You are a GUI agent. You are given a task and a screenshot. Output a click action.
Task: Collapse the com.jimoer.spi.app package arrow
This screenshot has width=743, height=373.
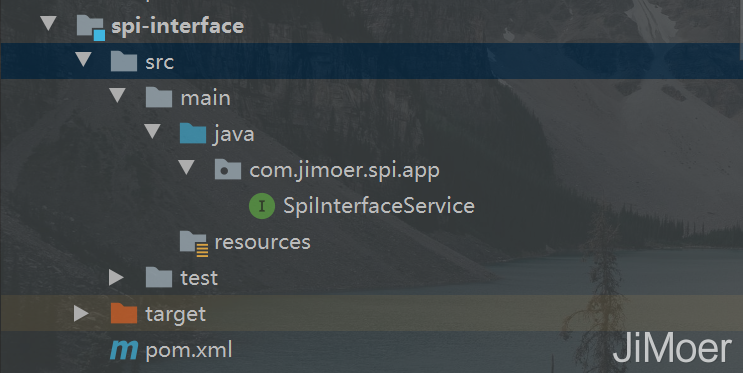pos(187,167)
